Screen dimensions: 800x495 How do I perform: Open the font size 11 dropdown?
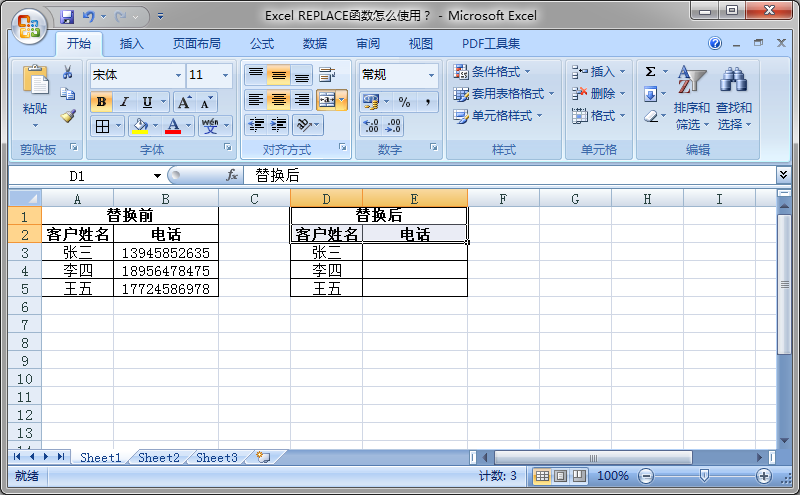tap(225, 75)
